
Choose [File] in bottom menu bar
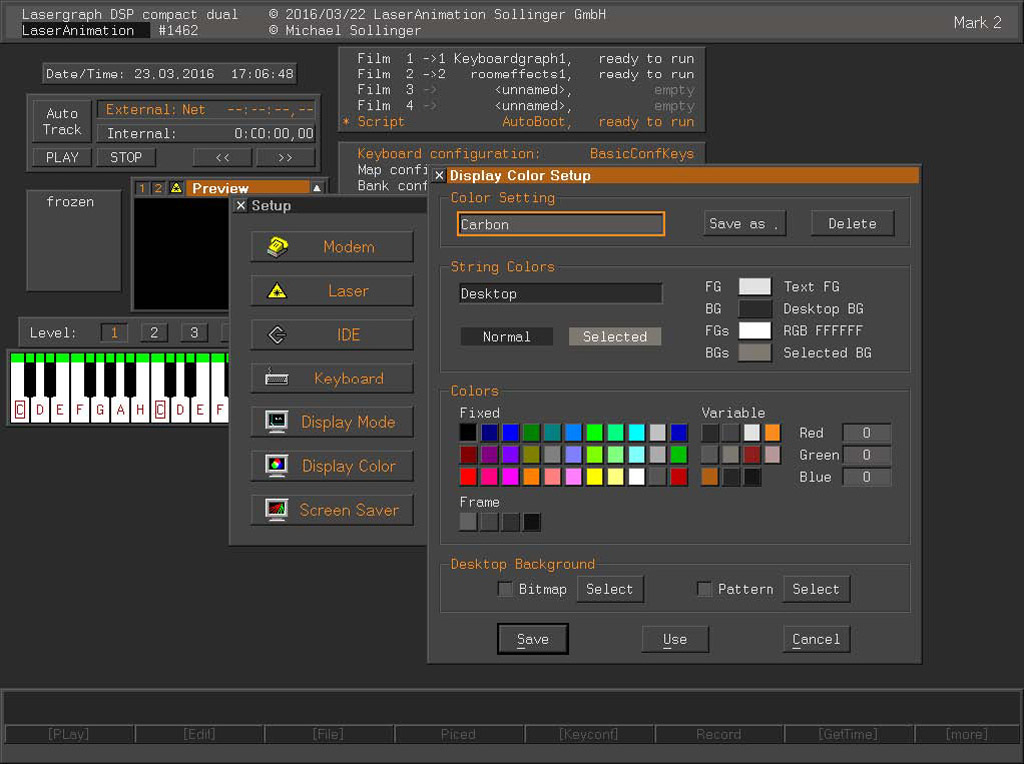pyautogui.click(x=328, y=734)
